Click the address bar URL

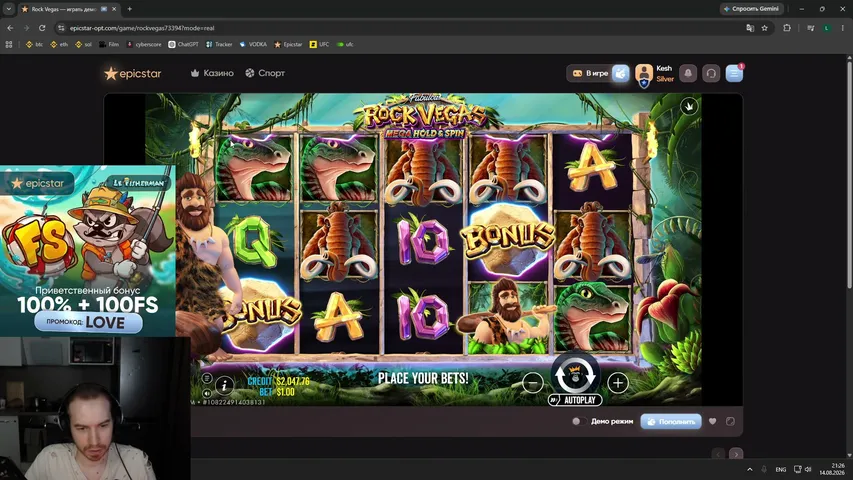pos(142,28)
